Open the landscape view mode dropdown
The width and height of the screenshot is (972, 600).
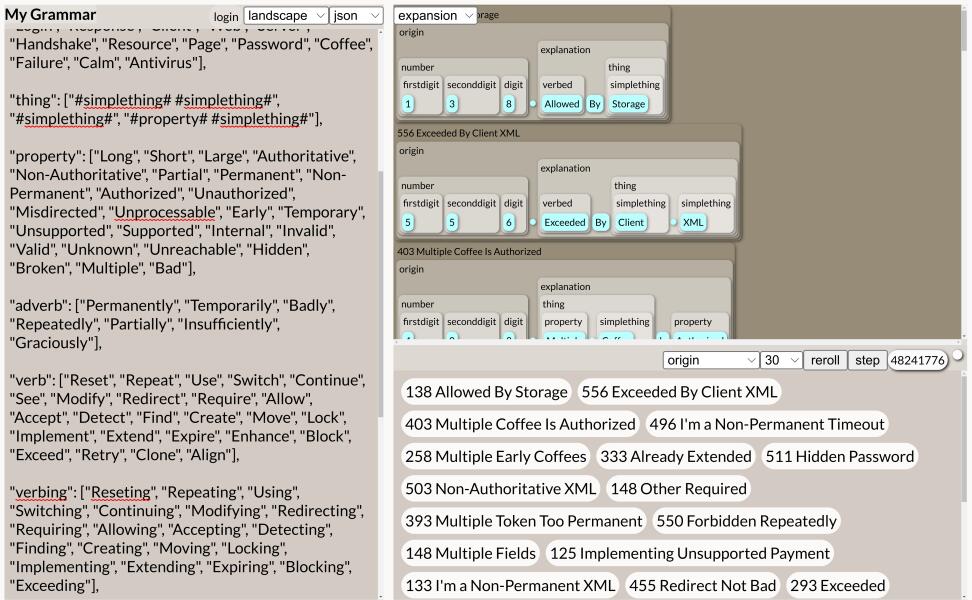[284, 16]
